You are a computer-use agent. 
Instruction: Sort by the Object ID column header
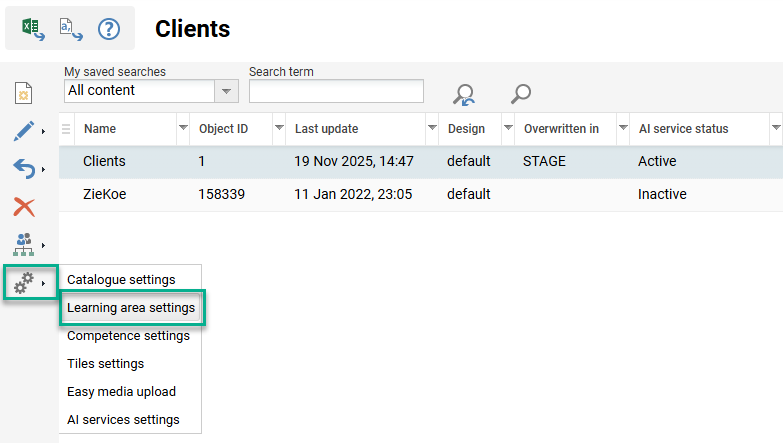click(x=223, y=129)
